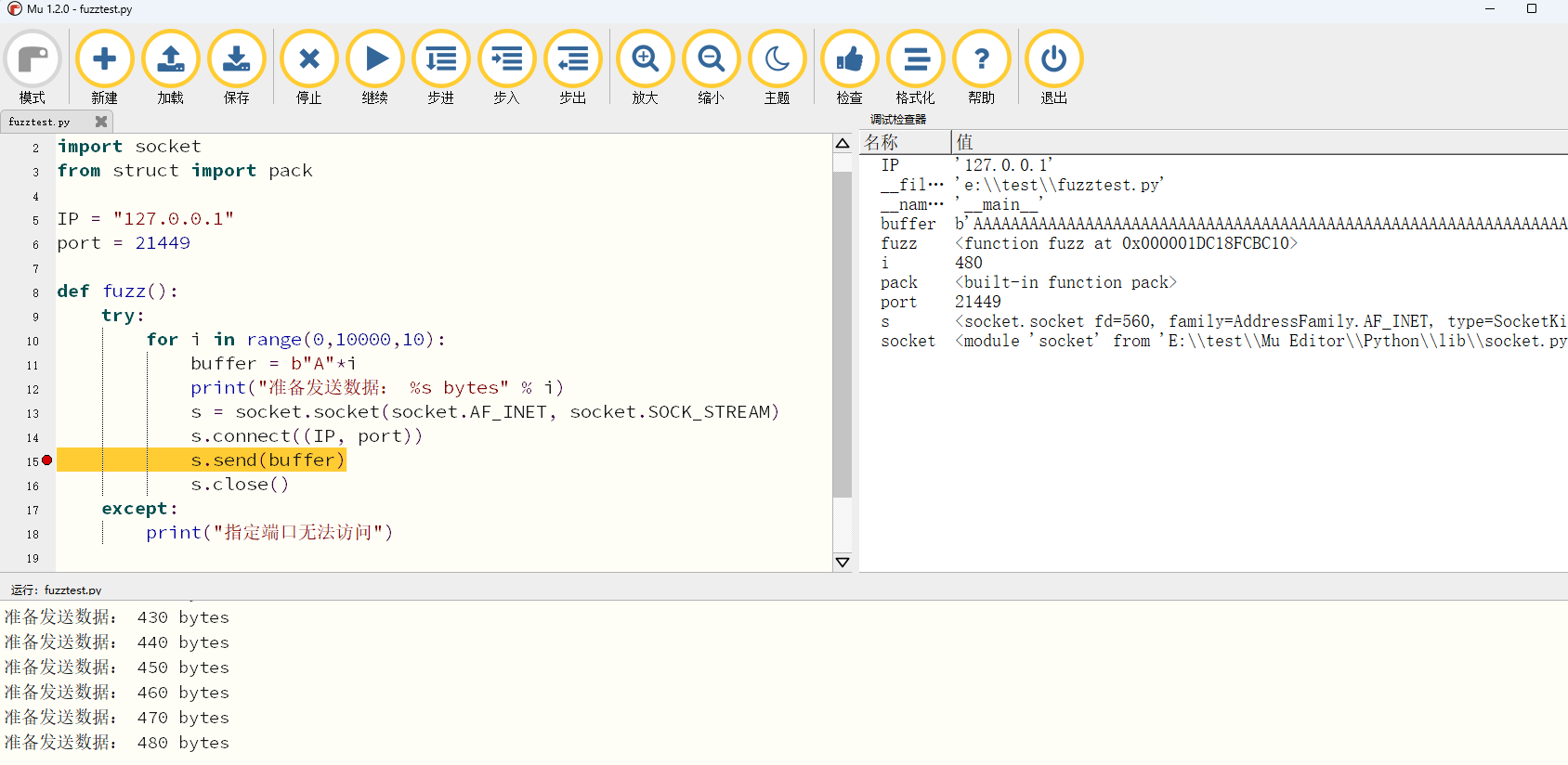The height and width of the screenshot is (765, 1568).
Task: Click the 'def fuzz():' line
Action: (x=117, y=292)
